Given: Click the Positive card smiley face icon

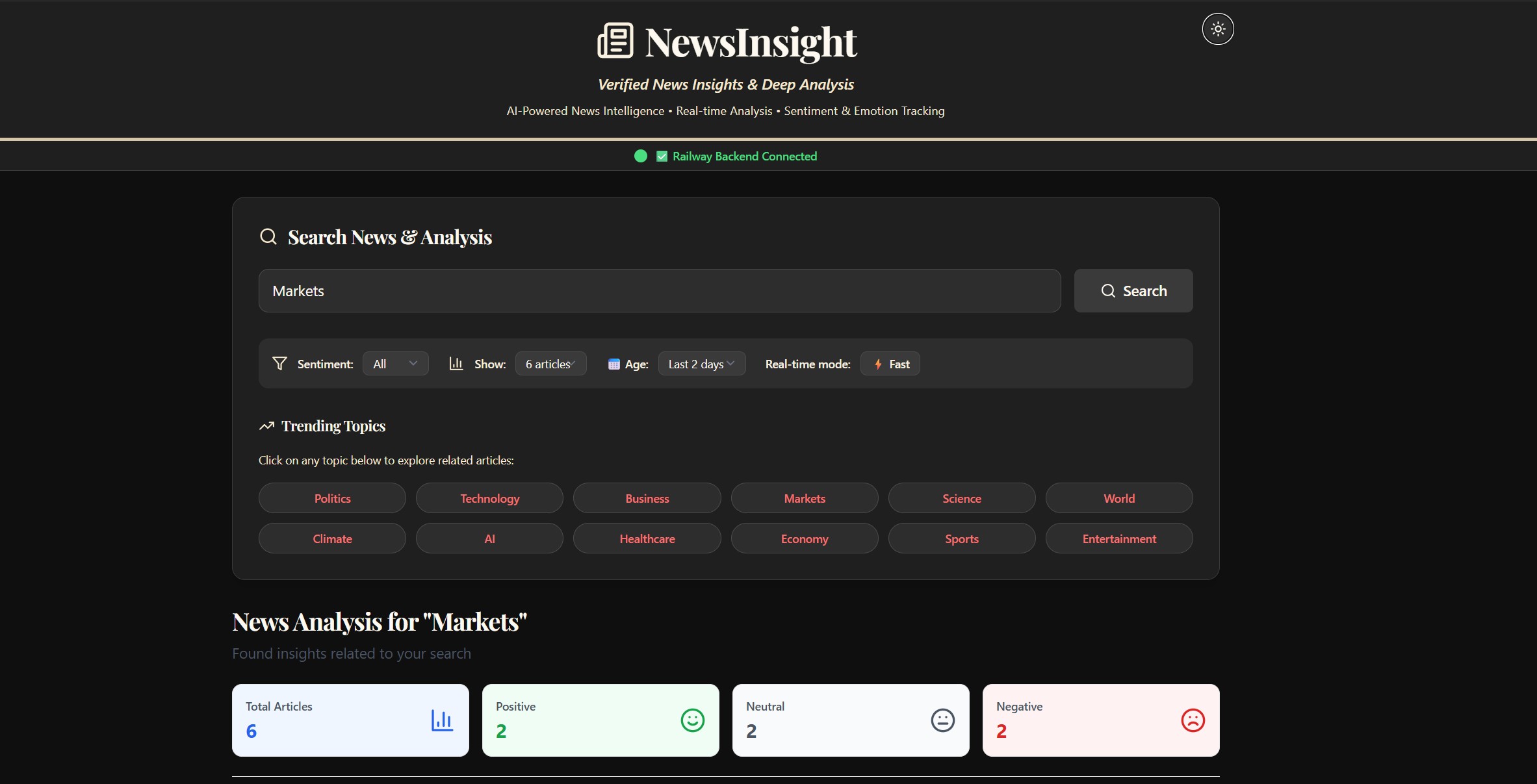Looking at the screenshot, I should tap(692, 720).
